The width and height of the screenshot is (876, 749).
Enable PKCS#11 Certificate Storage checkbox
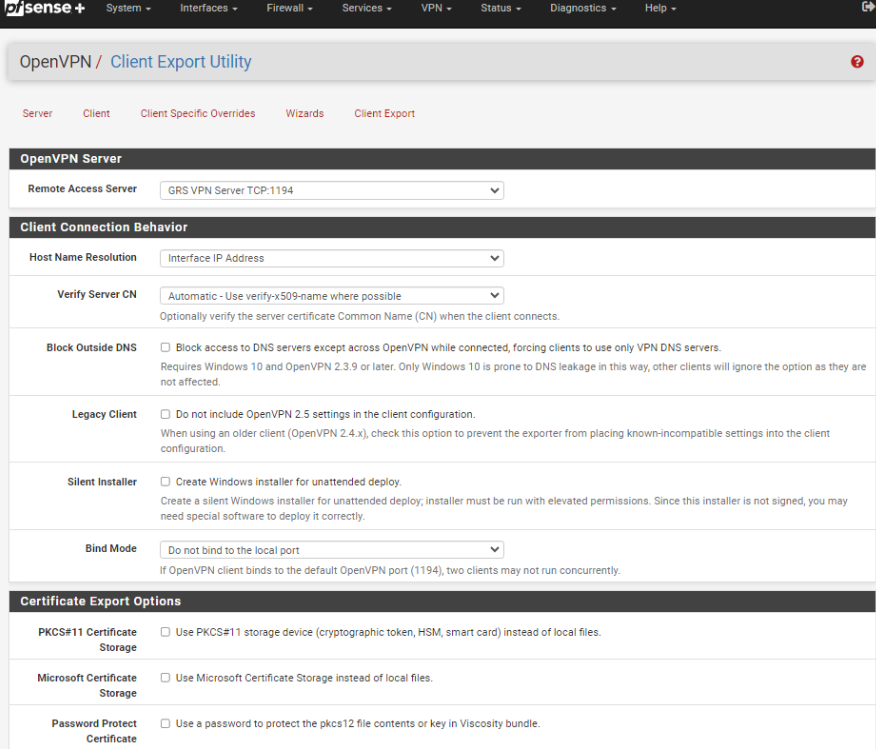[x=165, y=632]
